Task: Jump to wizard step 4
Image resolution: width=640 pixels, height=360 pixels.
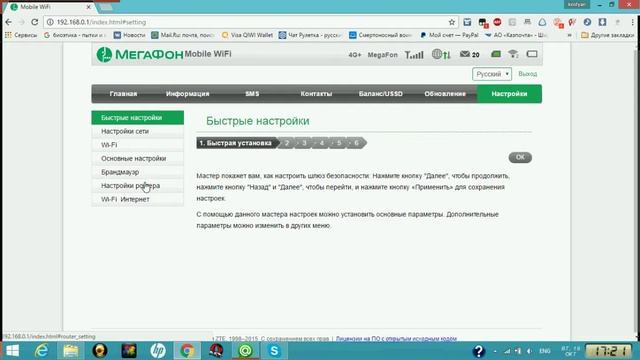Action: point(322,143)
